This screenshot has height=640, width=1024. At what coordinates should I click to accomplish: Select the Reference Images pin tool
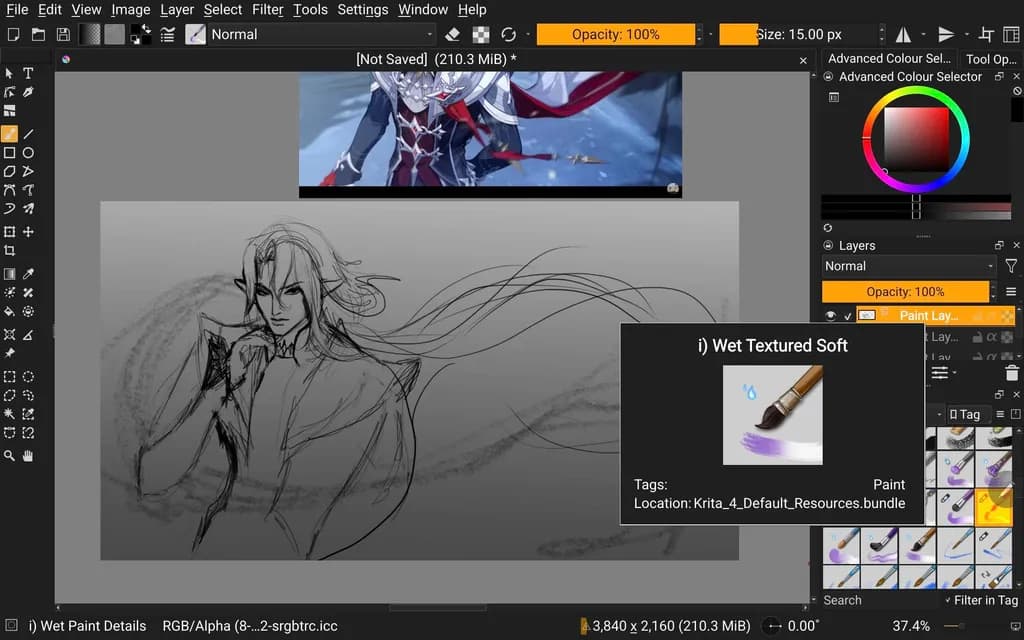point(9,353)
